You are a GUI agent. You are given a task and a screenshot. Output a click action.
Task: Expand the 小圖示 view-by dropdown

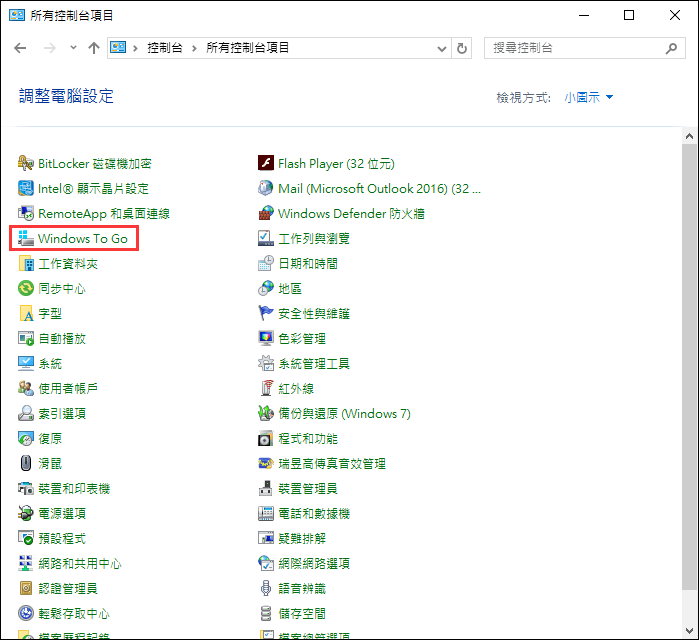click(x=588, y=97)
